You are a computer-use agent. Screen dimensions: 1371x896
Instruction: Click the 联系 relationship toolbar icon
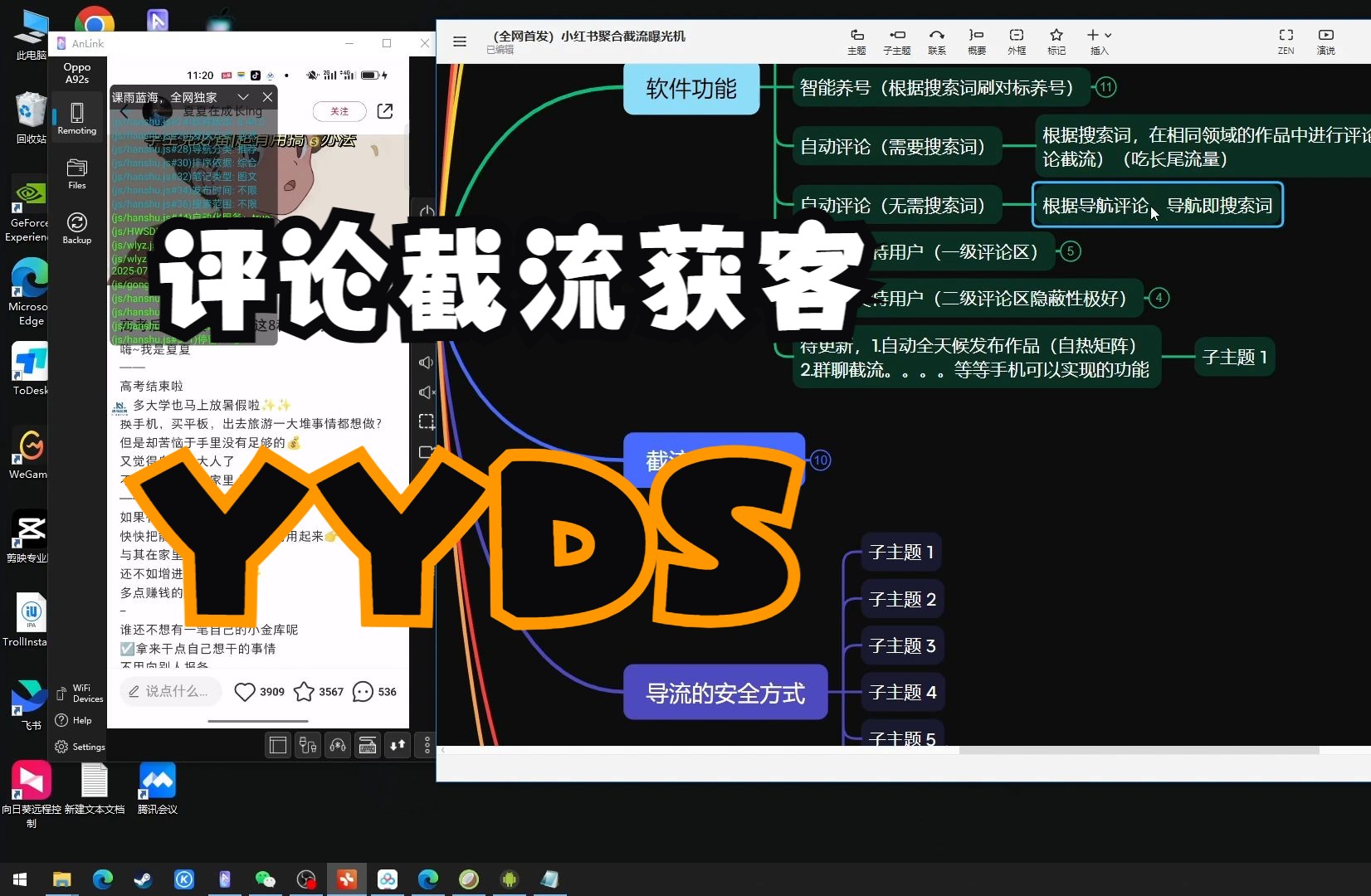(x=937, y=41)
